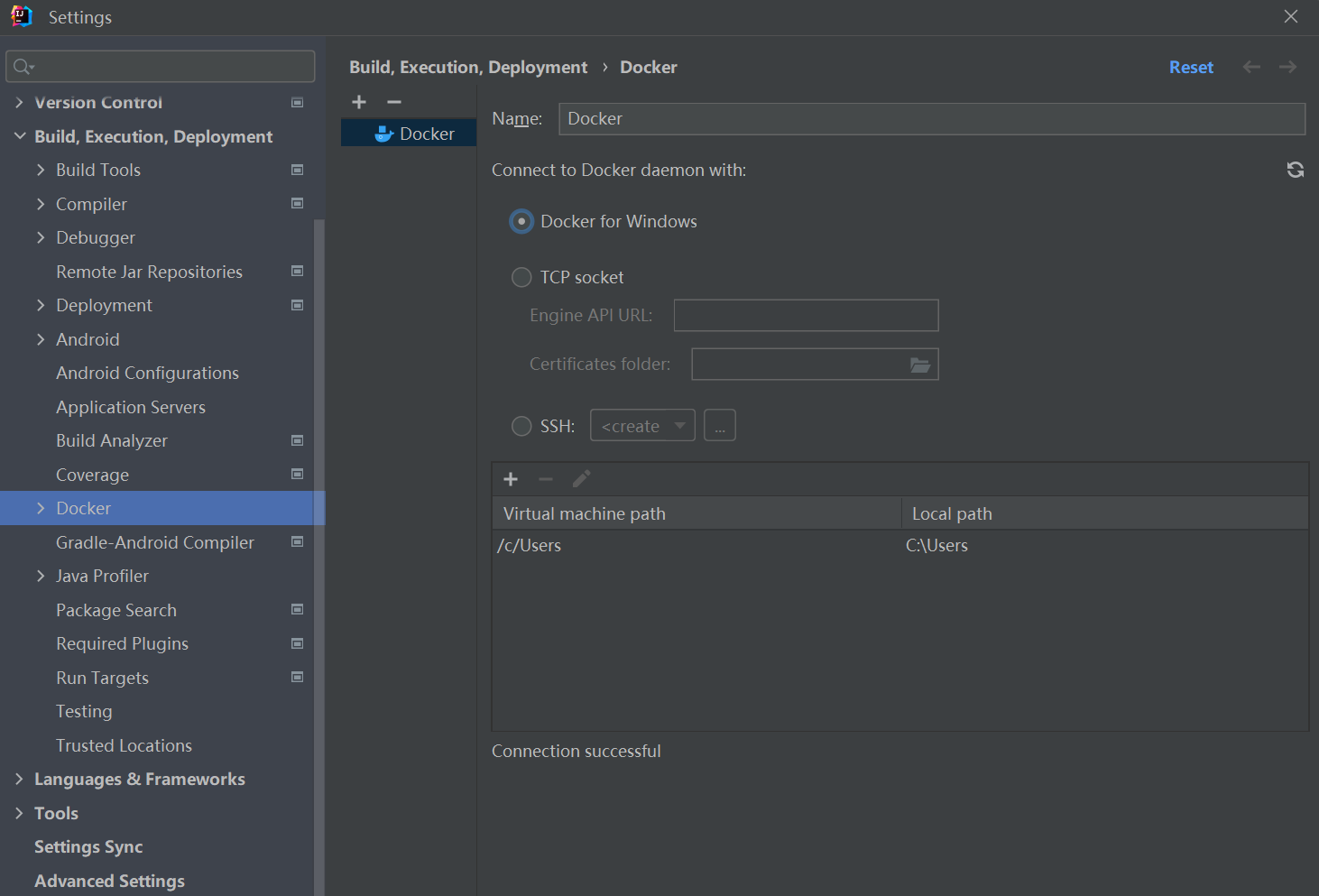This screenshot has width=1319, height=896.
Task: Select the Docker for Windows option
Action: (x=521, y=221)
